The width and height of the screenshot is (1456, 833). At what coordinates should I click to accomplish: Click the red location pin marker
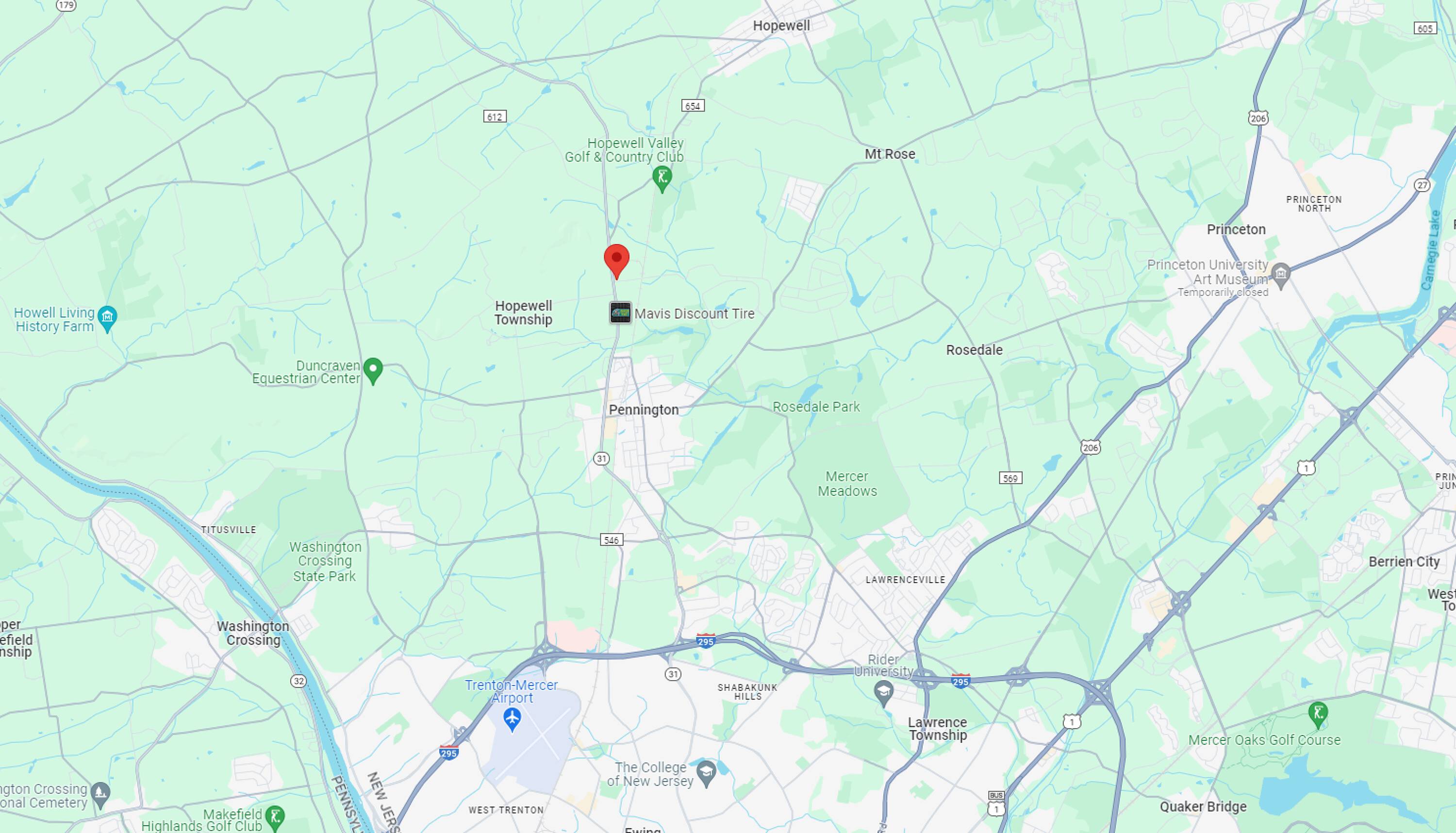pyautogui.click(x=616, y=261)
